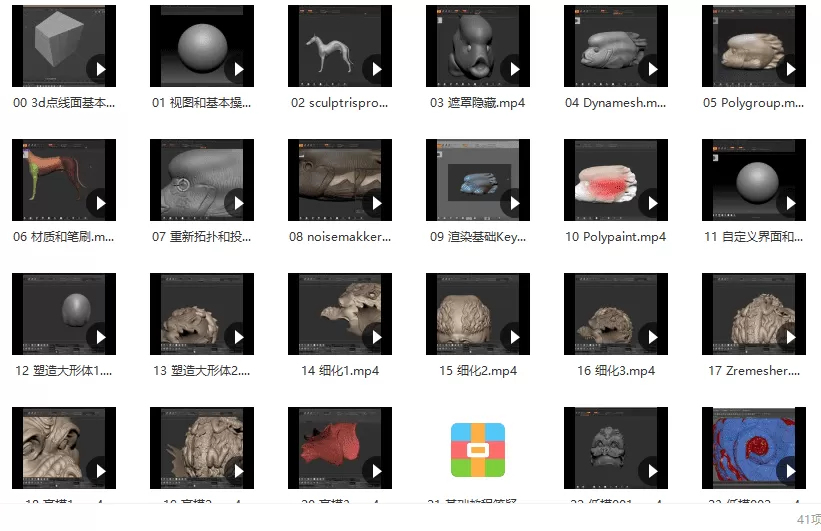The height and width of the screenshot is (531, 821).
Task: Click play icon on 12 塑造大形体1 video
Action: point(99,337)
